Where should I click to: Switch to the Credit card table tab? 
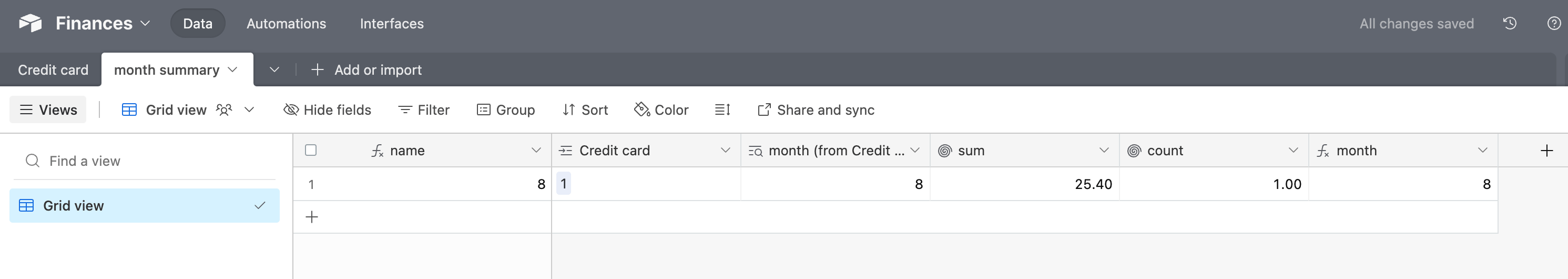pyautogui.click(x=53, y=69)
